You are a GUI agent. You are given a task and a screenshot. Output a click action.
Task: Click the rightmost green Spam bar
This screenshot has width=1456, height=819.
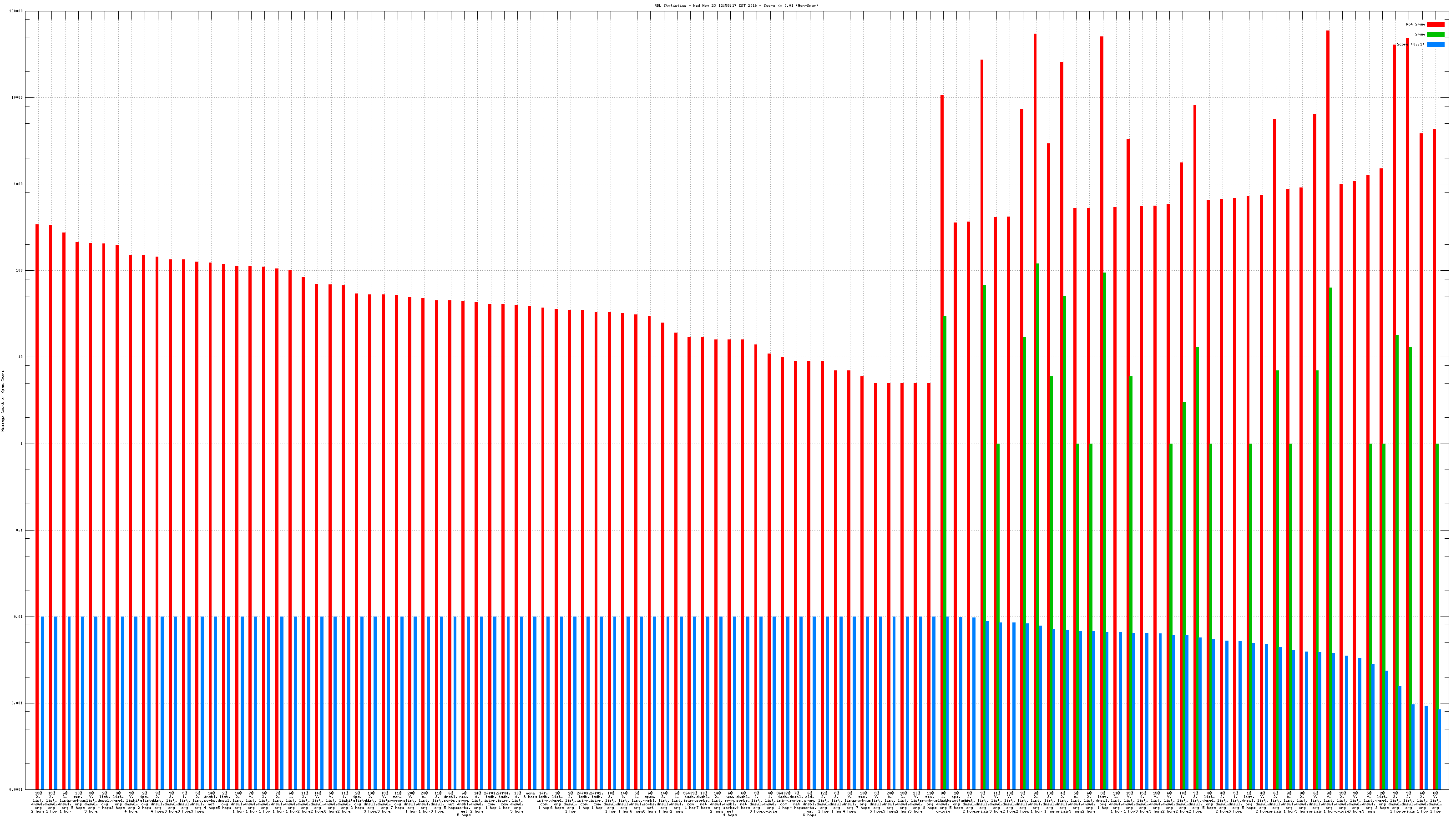(x=1437, y=565)
